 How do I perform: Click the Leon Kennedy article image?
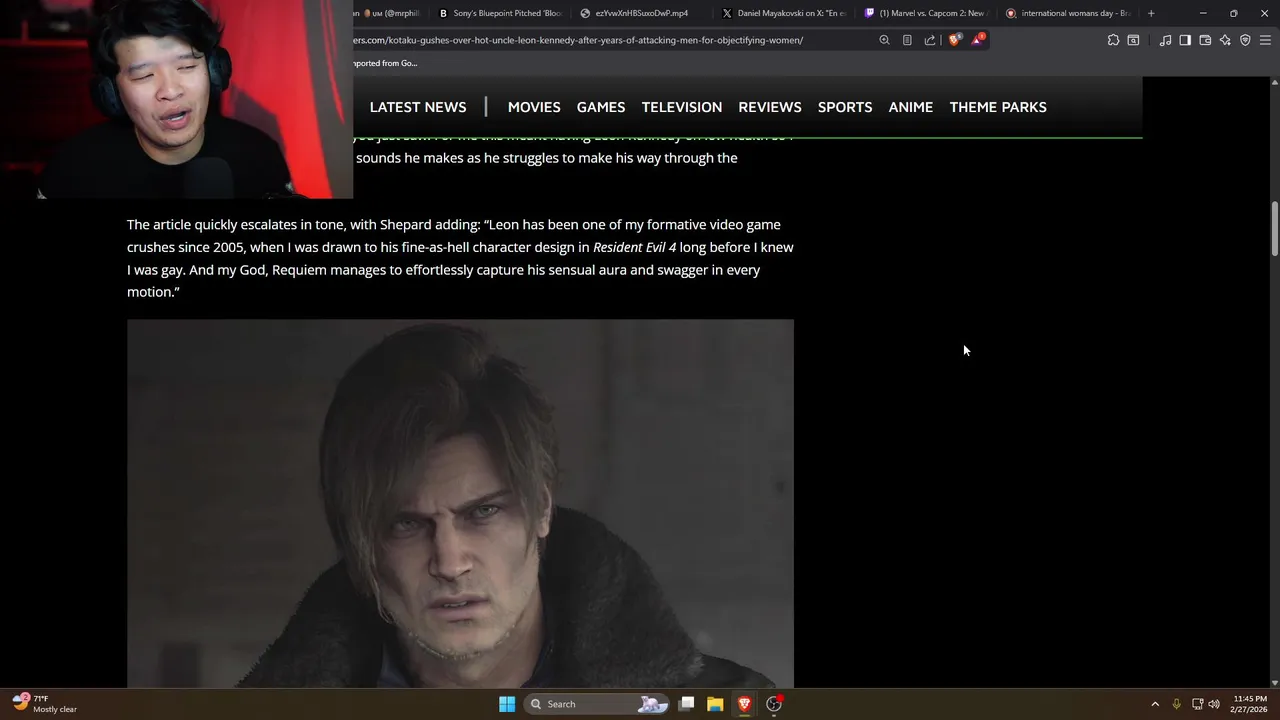pos(460,503)
